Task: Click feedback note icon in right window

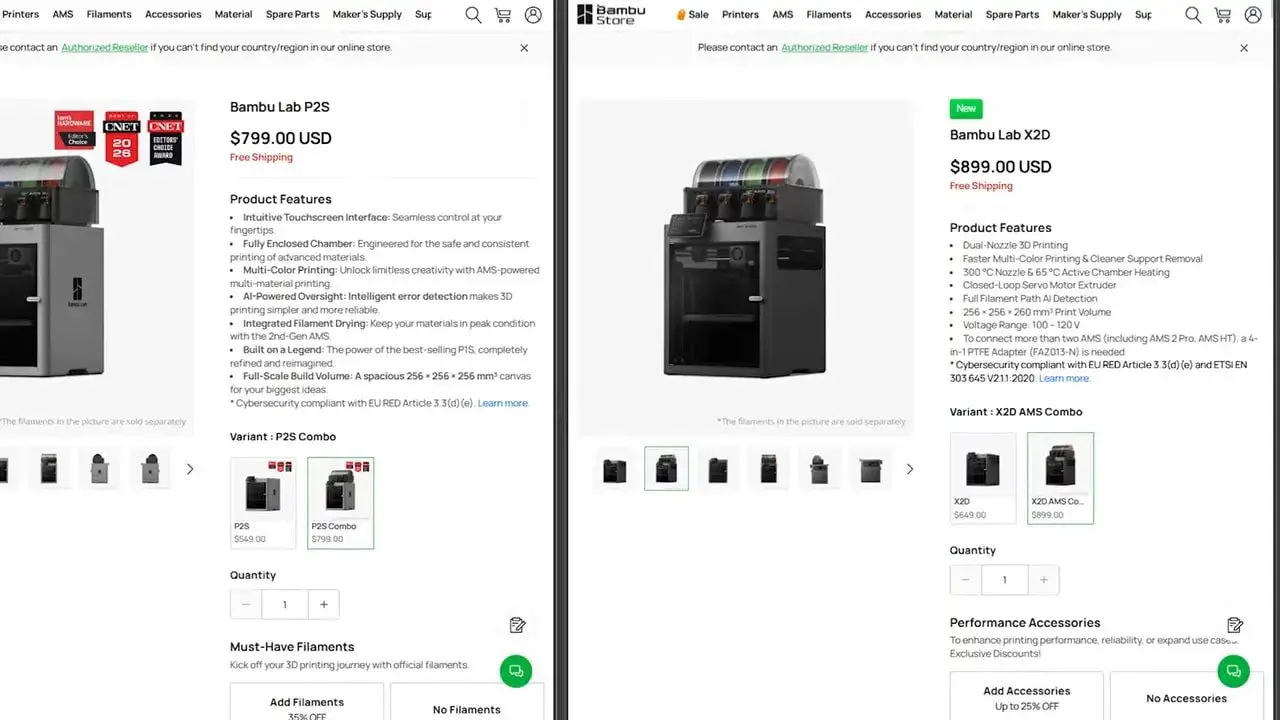Action: click(1235, 625)
